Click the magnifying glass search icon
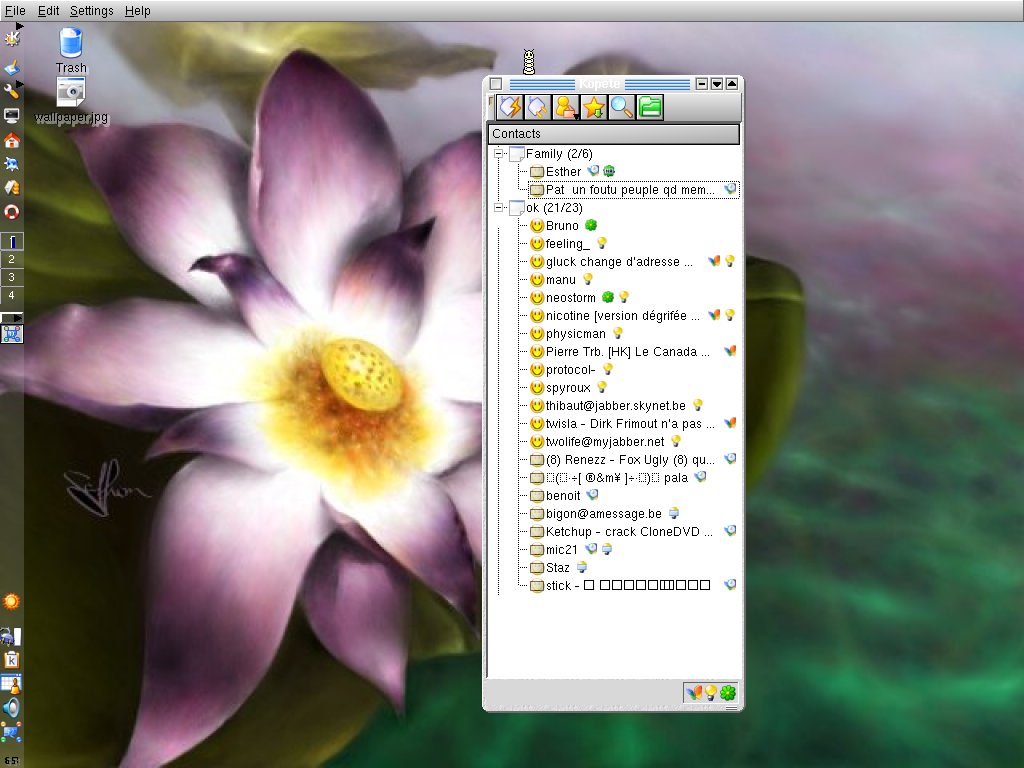This screenshot has width=1024, height=768. click(x=622, y=107)
